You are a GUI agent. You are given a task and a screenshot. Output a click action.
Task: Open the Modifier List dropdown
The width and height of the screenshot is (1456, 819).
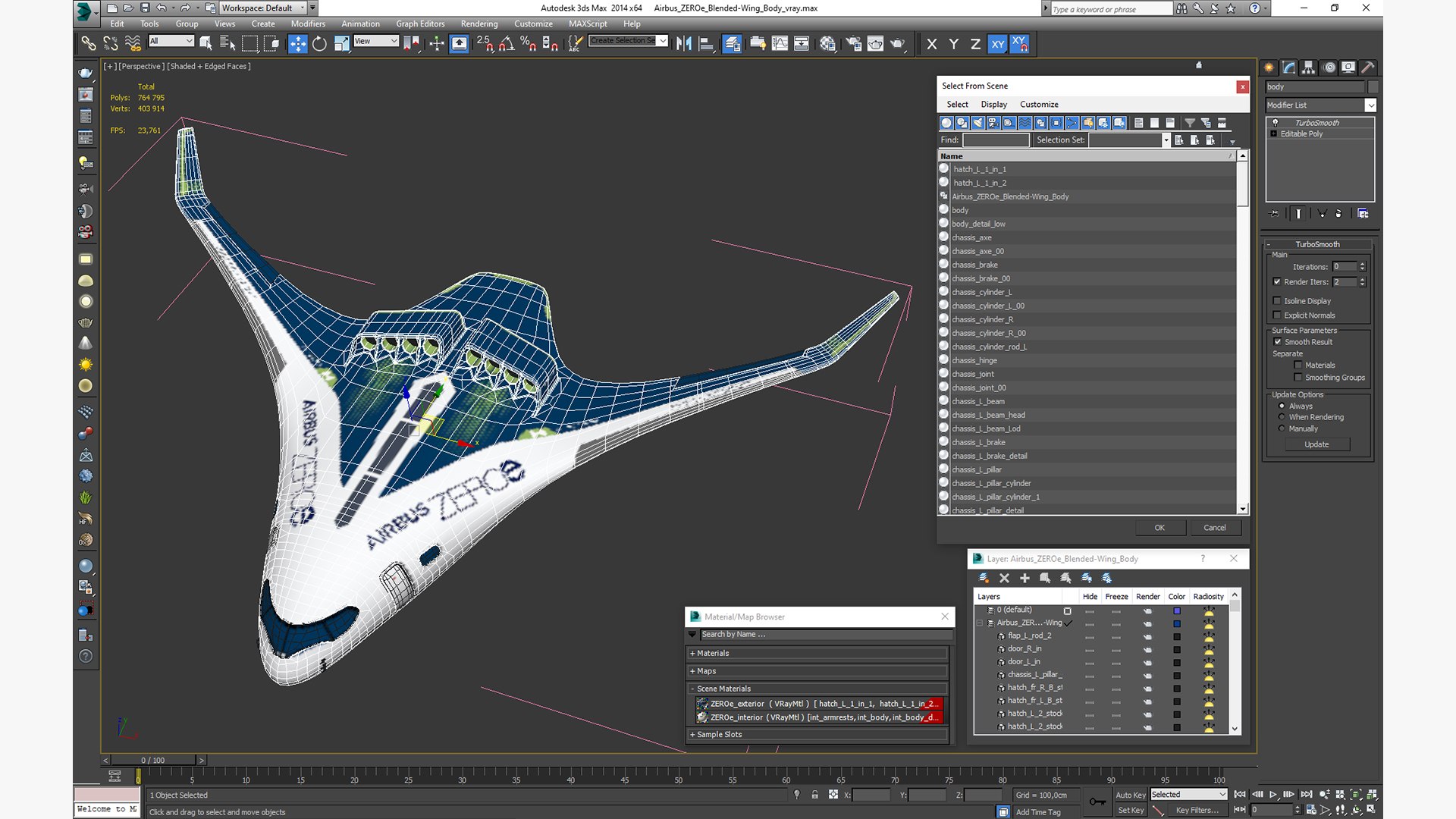1370,105
